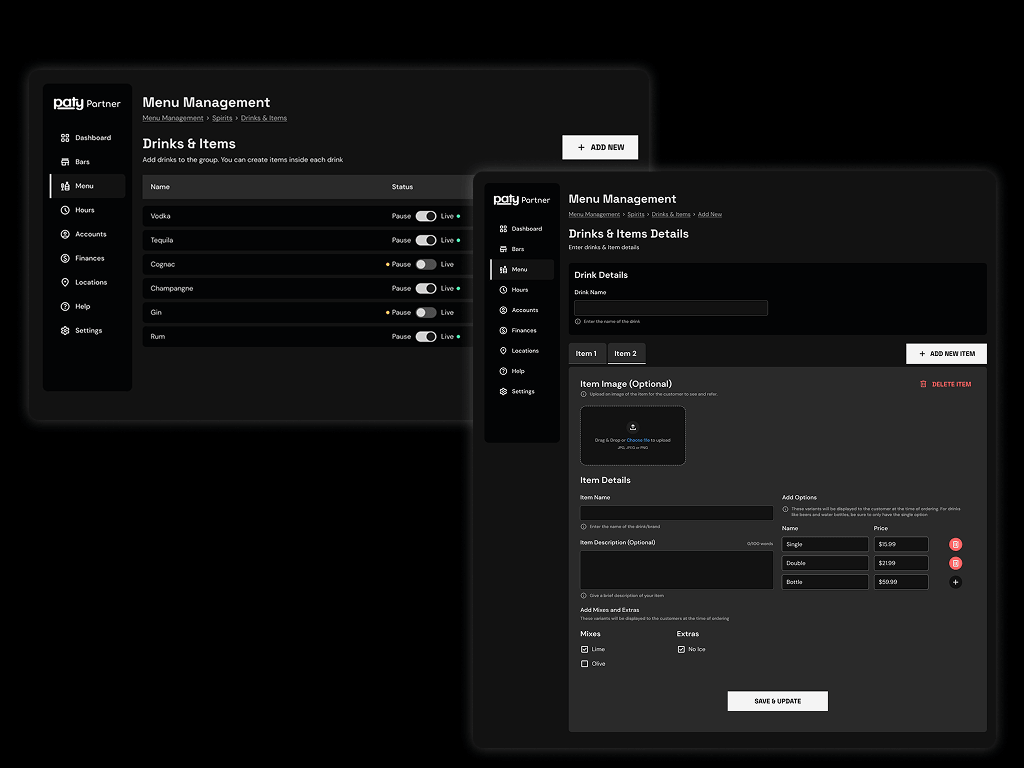The image size is (1024, 768).
Task: Click the $59.99 price field
Action: [x=901, y=582]
